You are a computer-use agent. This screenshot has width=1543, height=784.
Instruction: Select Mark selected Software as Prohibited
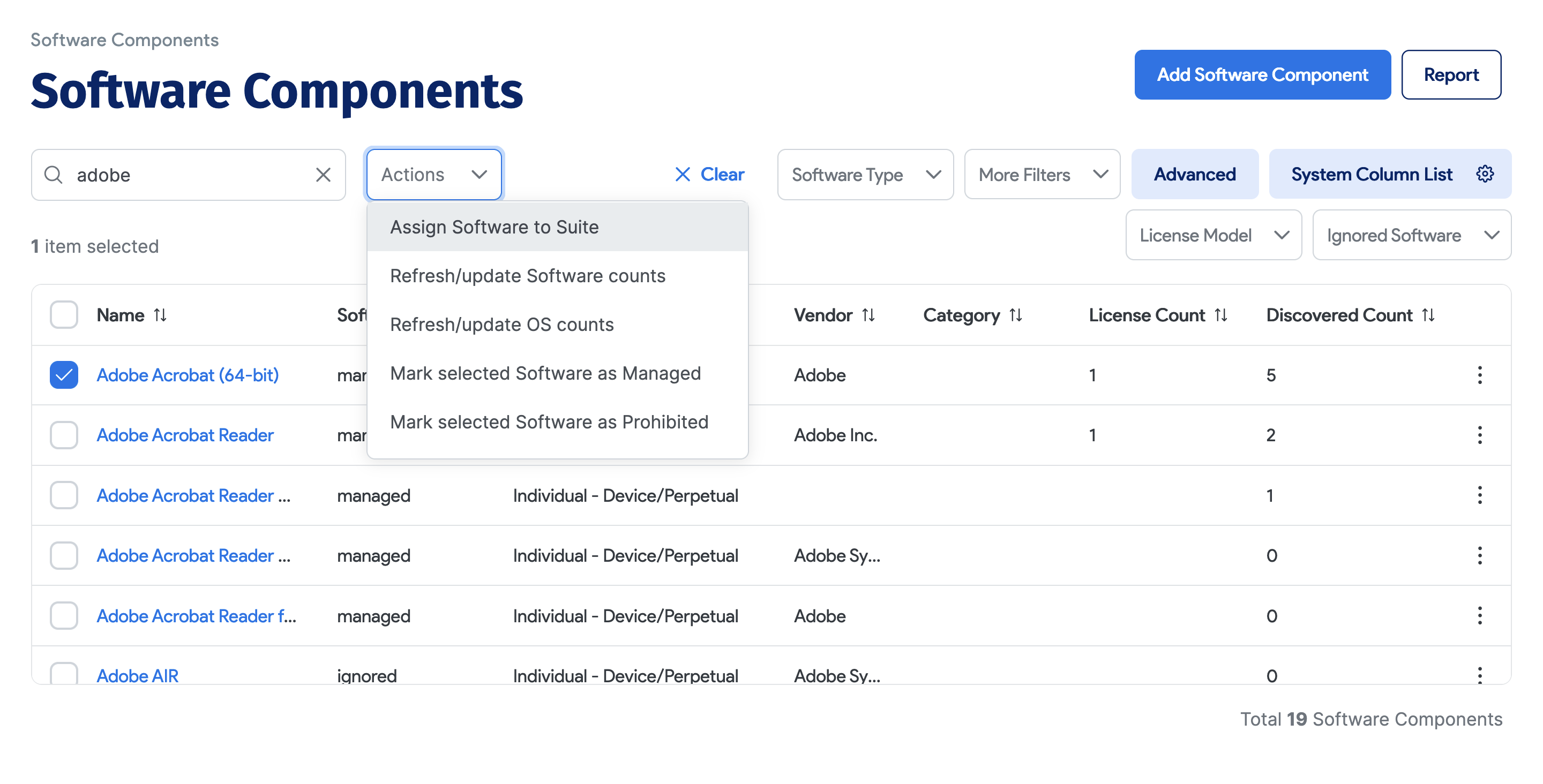549,421
